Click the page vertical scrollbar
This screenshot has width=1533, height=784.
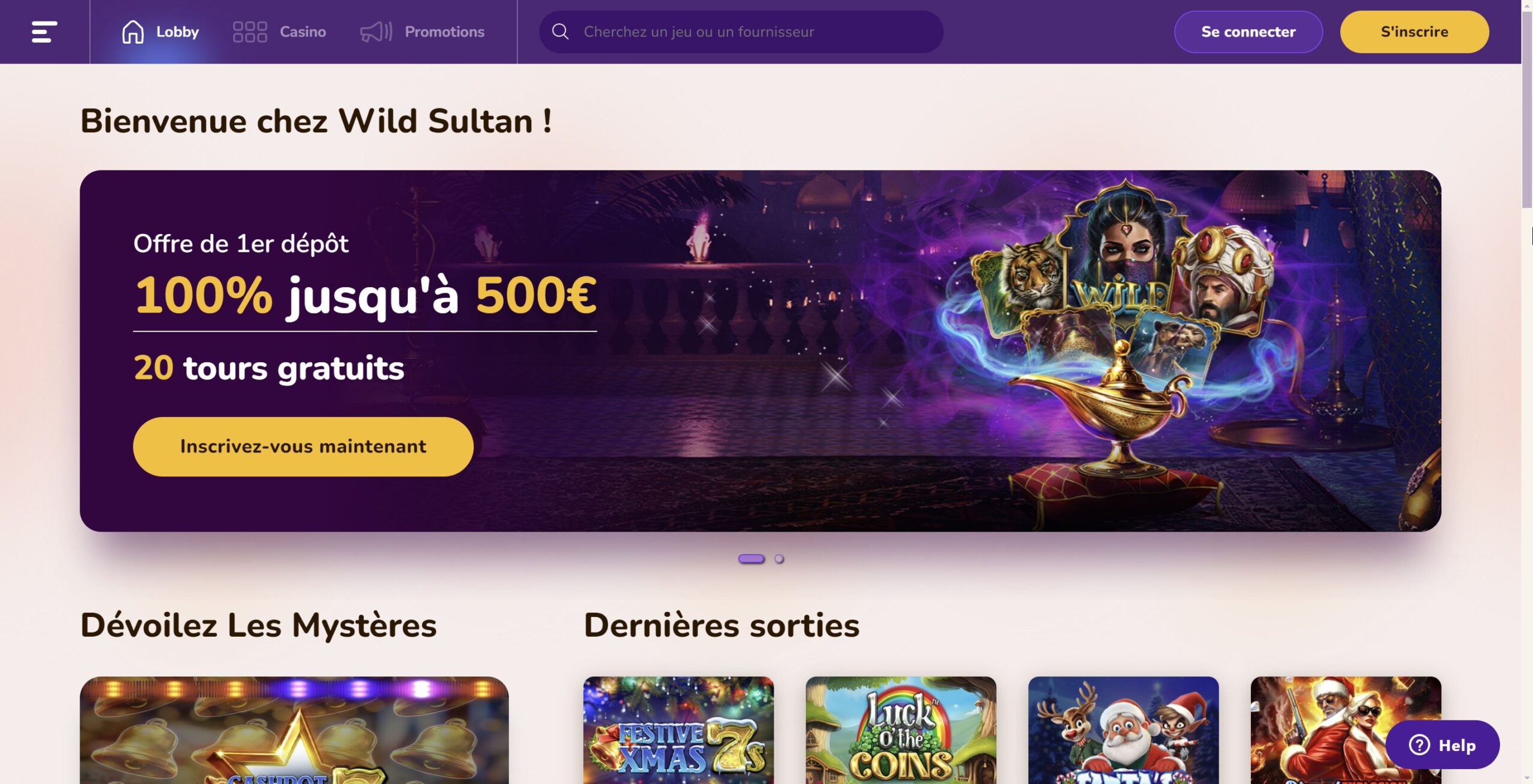pyautogui.click(x=1527, y=392)
